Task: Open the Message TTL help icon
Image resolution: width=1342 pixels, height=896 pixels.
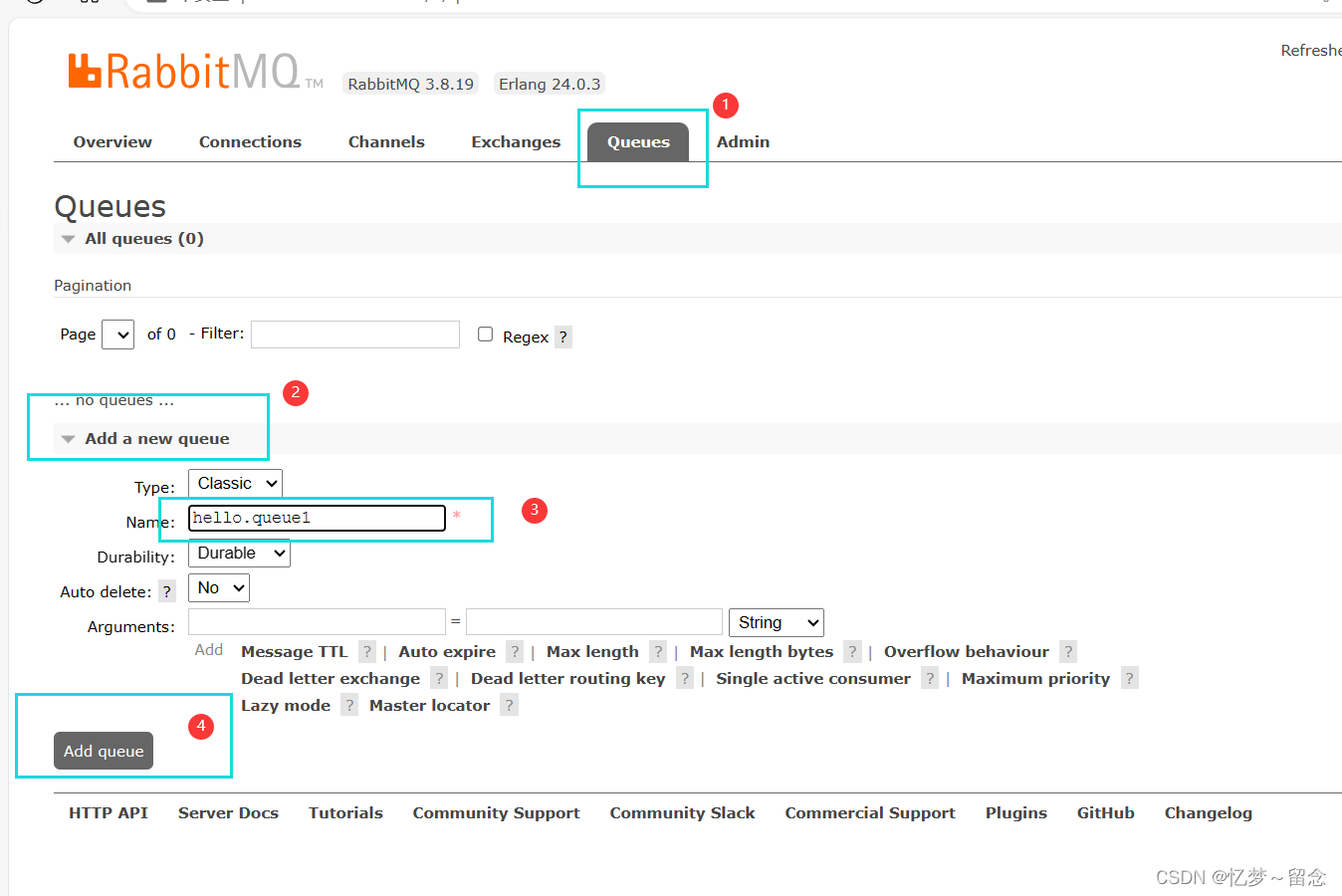Action: pos(366,652)
